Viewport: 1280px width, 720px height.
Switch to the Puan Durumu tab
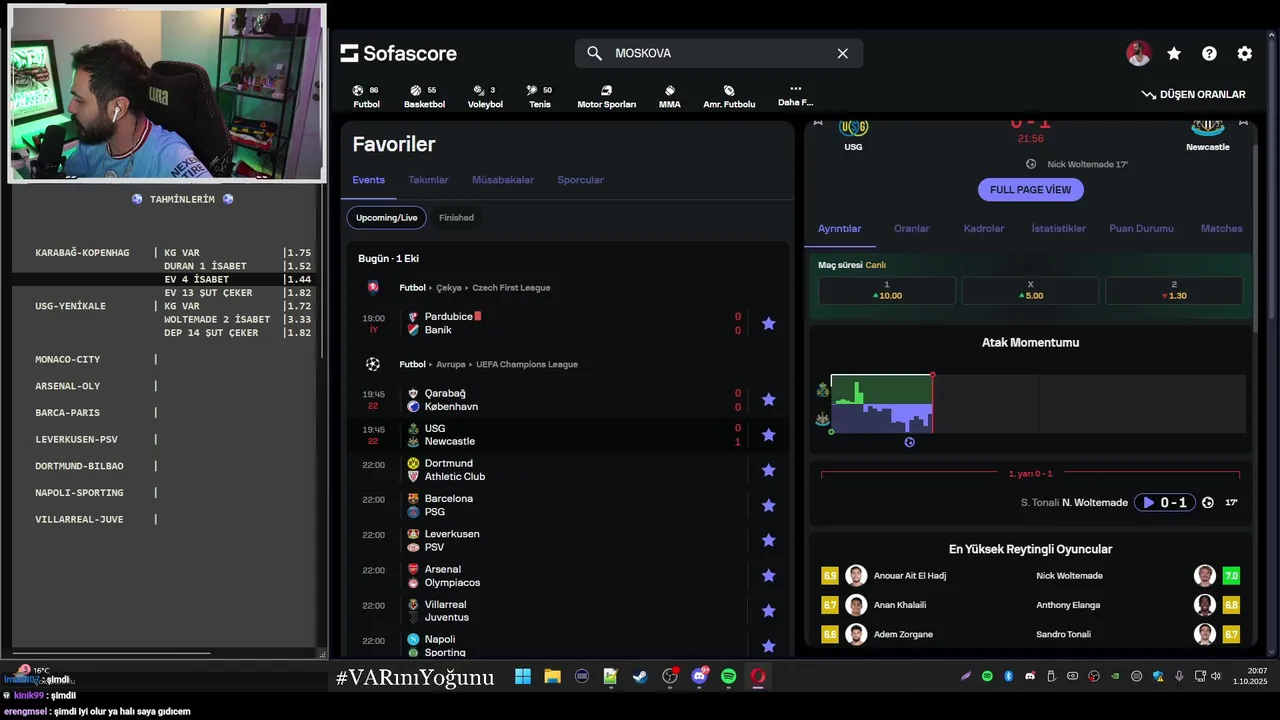(x=1141, y=229)
